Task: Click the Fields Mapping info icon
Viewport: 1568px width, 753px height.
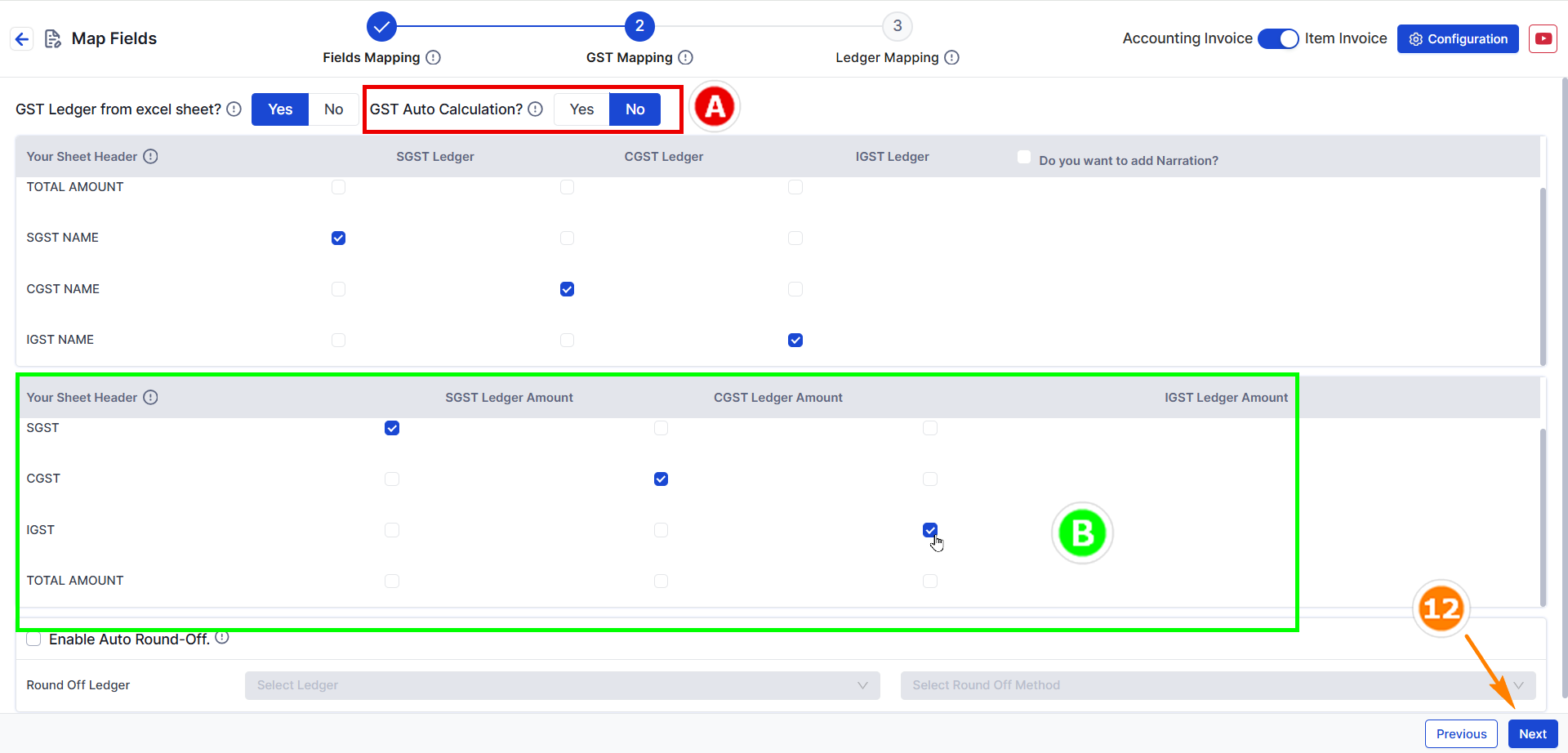Action: pyautogui.click(x=434, y=57)
